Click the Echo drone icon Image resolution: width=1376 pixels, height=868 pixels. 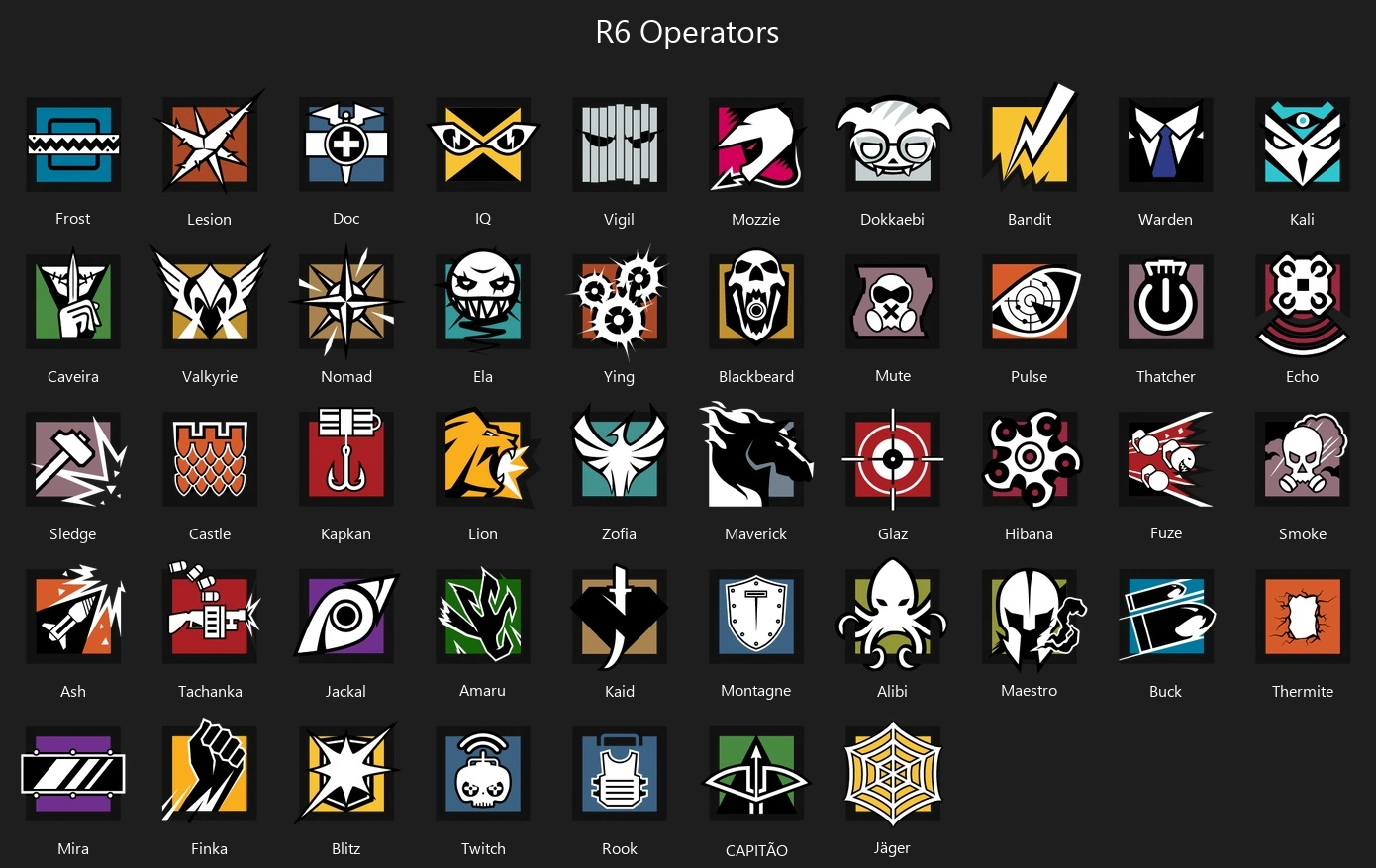[1303, 304]
